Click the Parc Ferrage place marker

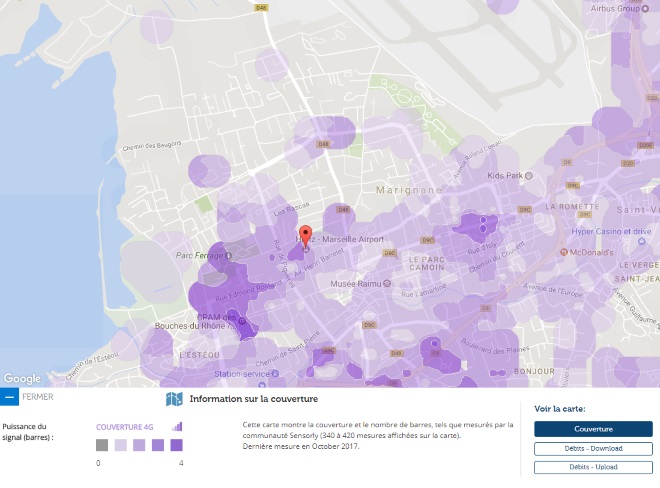229,256
